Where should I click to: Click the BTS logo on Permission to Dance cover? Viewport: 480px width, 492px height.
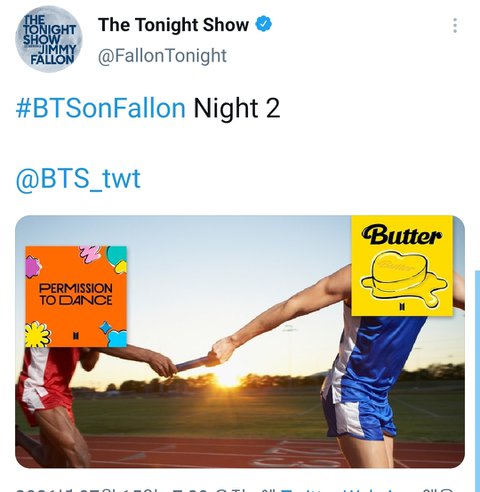point(76,335)
